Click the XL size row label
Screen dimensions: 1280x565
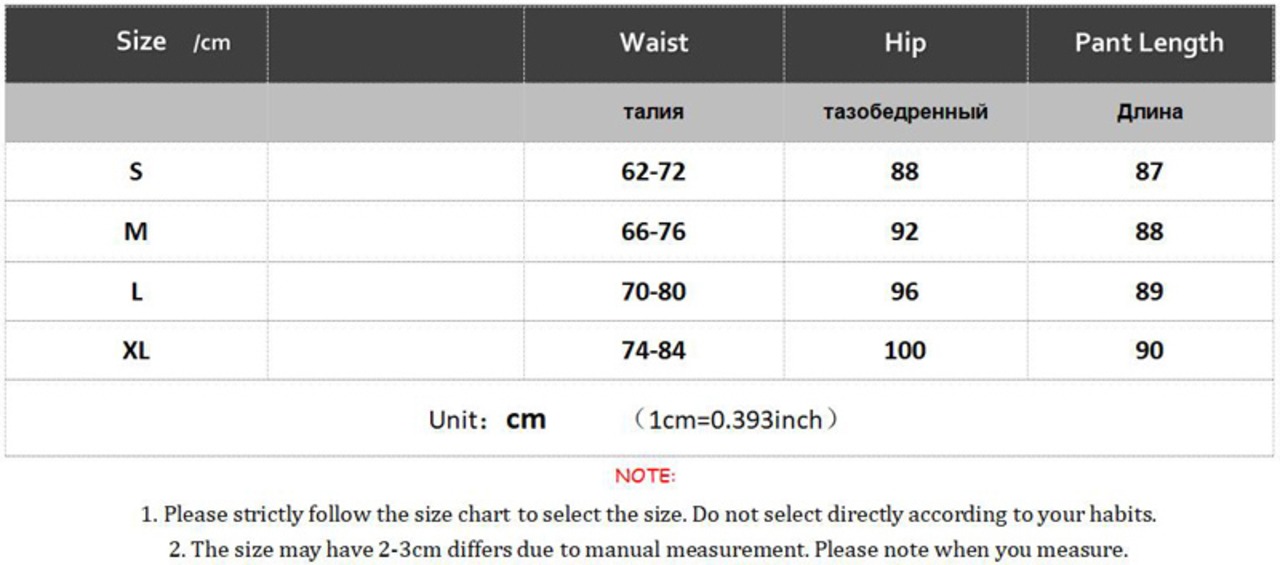click(x=136, y=350)
